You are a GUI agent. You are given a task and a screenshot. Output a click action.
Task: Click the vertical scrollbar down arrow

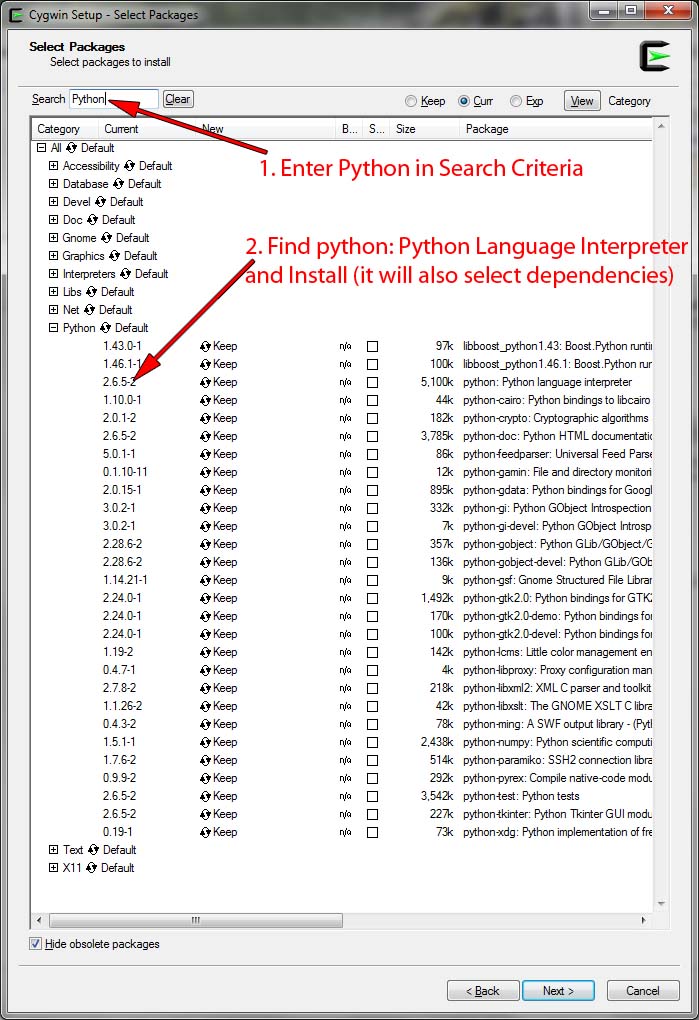tap(661, 904)
